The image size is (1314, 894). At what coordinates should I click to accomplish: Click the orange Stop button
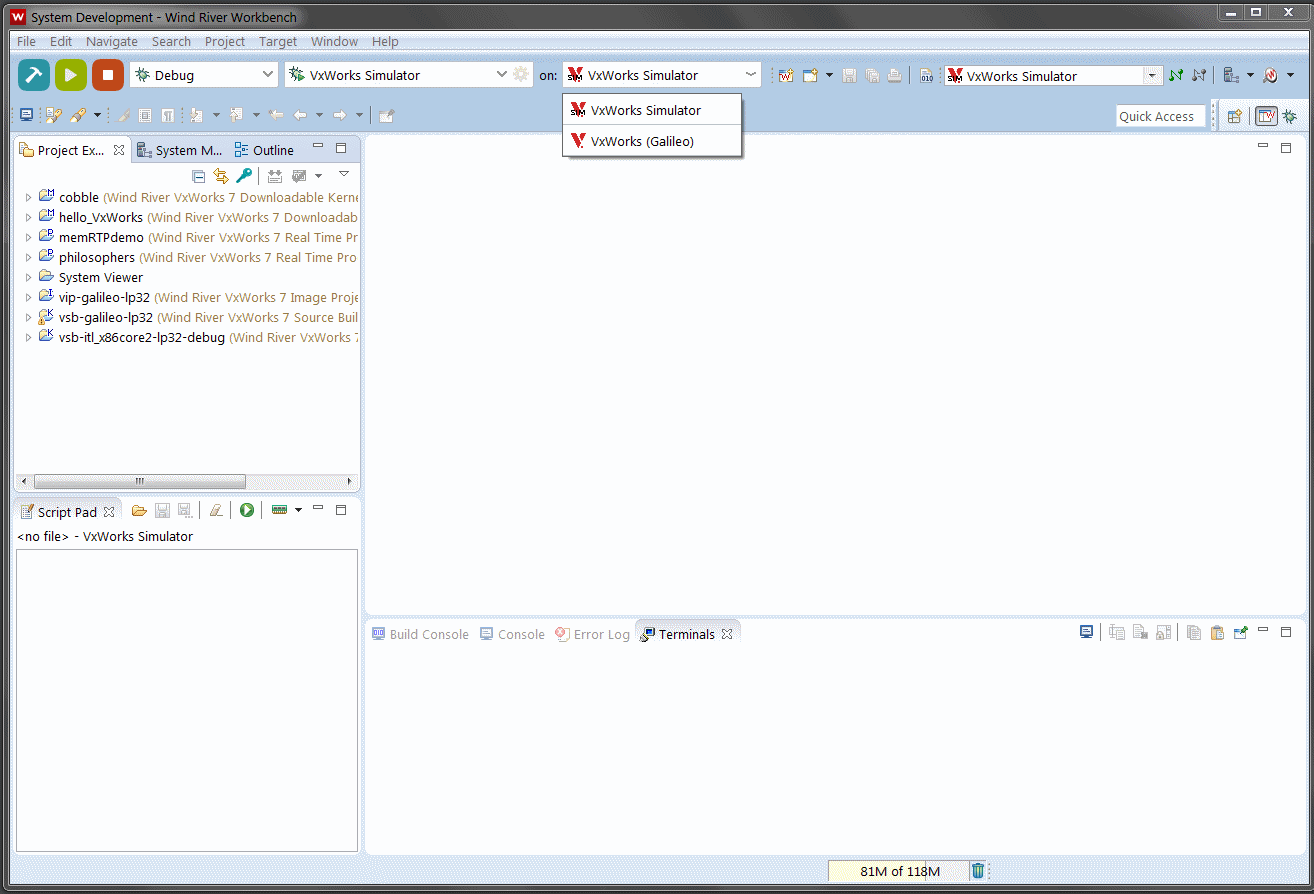coord(108,75)
